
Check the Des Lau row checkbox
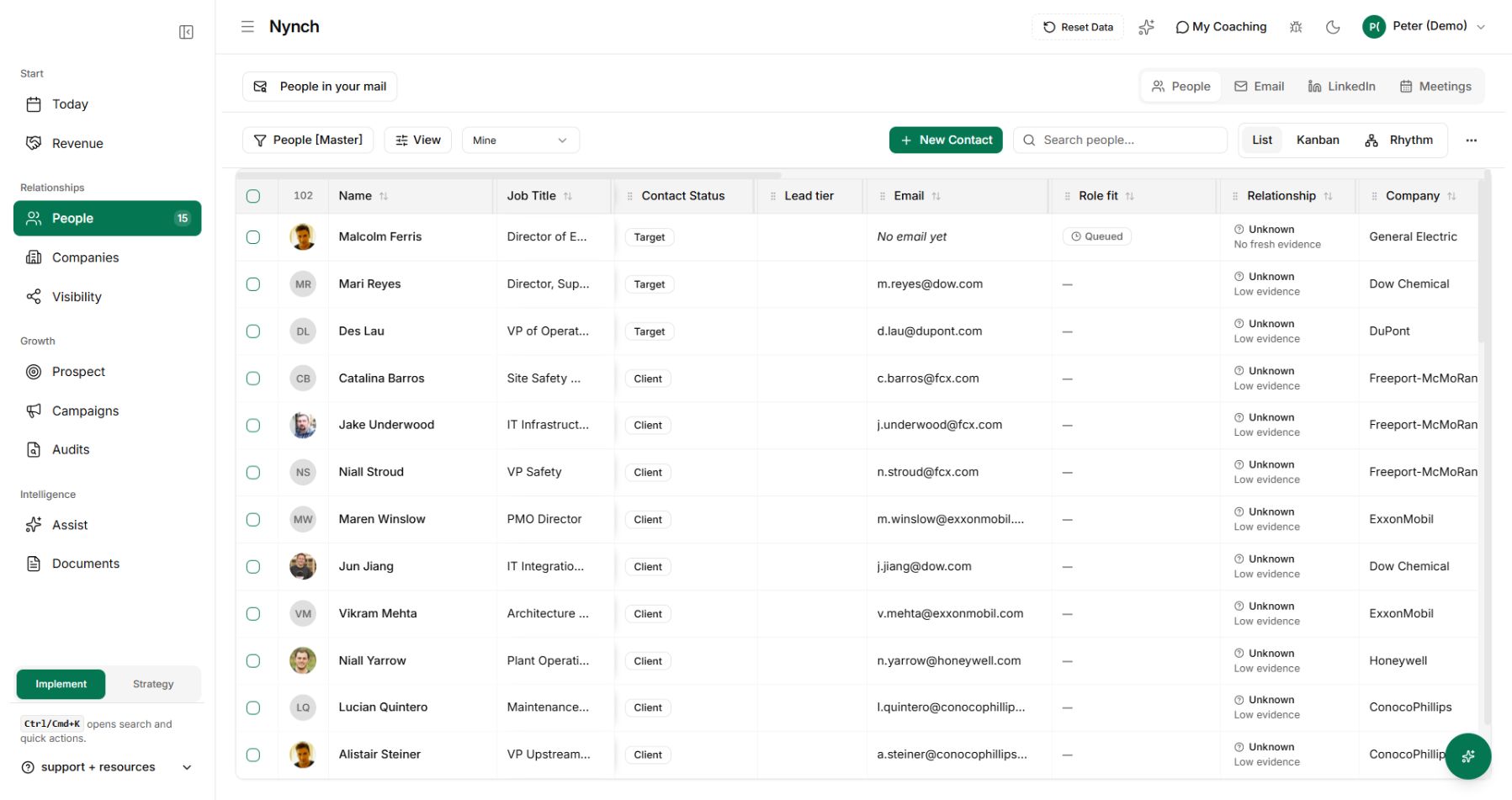point(253,331)
